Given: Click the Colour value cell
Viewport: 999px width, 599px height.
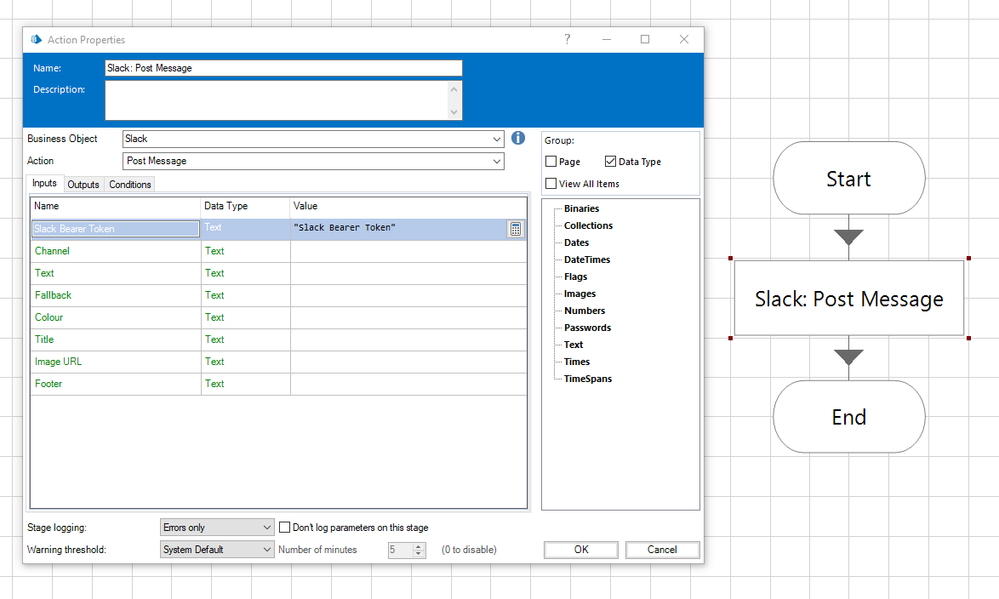Looking at the screenshot, I should [408, 317].
